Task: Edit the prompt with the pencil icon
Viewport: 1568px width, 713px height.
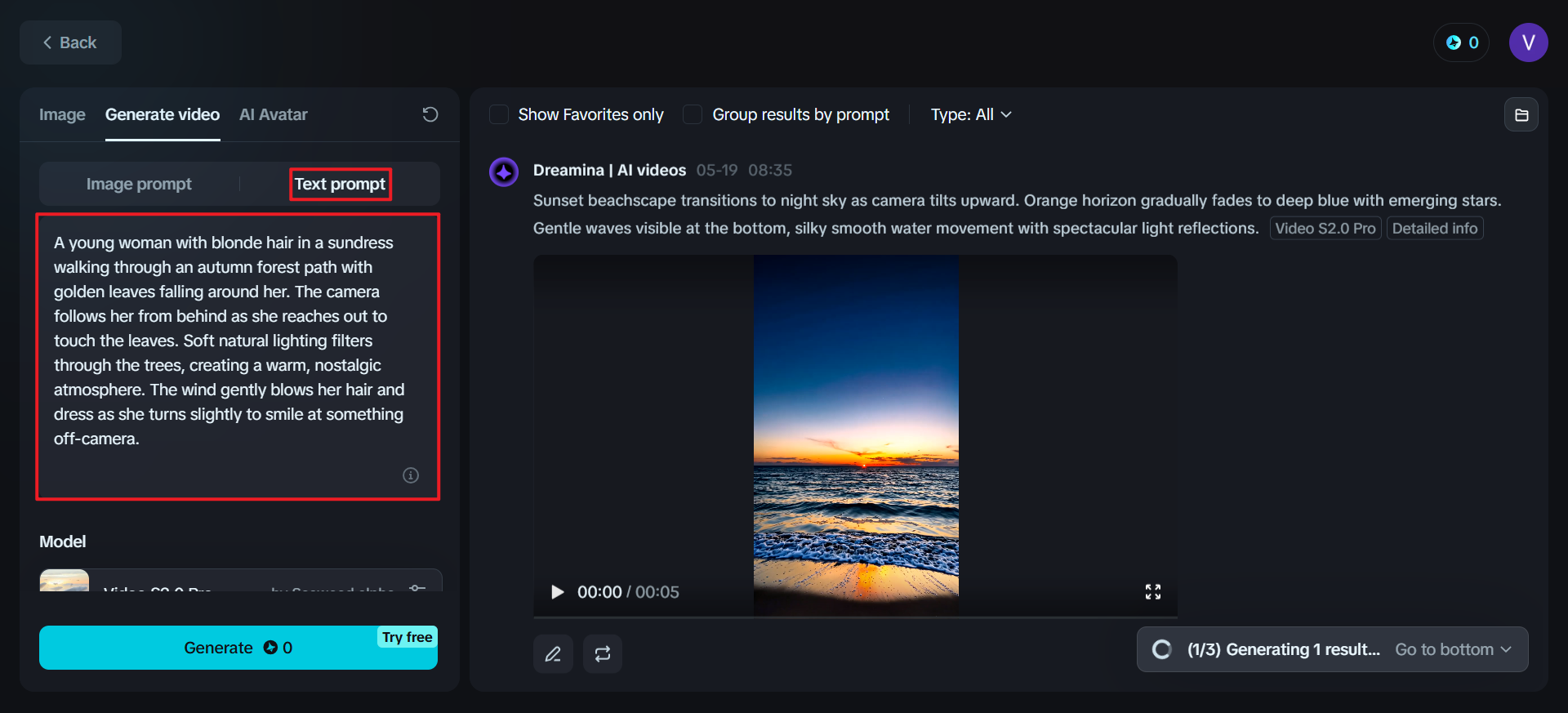Action: (553, 654)
